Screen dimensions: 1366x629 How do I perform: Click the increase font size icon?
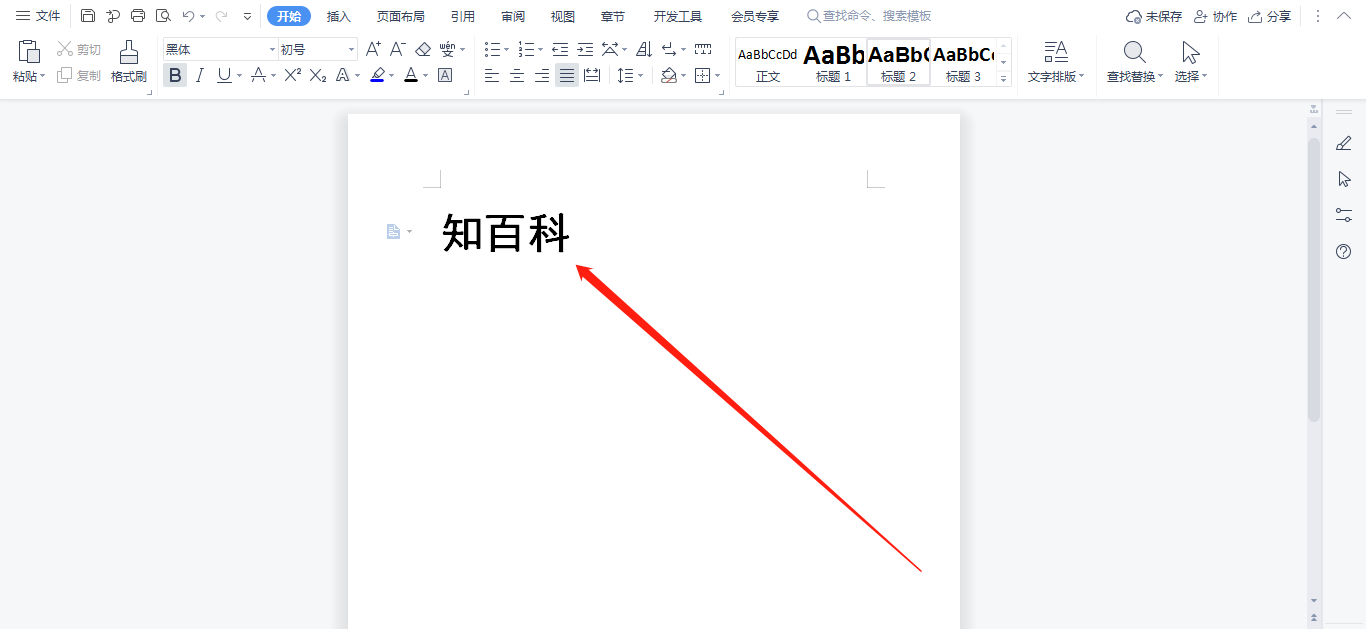coord(373,49)
